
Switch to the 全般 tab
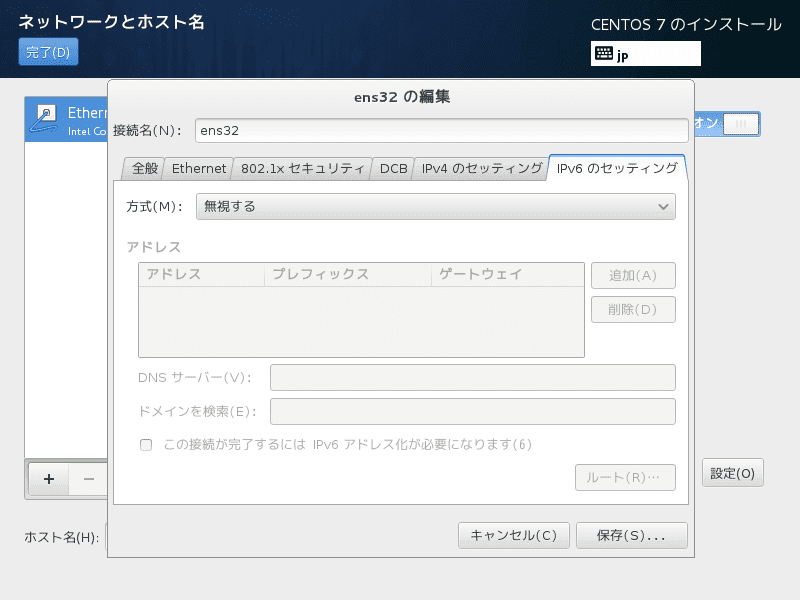point(145,169)
